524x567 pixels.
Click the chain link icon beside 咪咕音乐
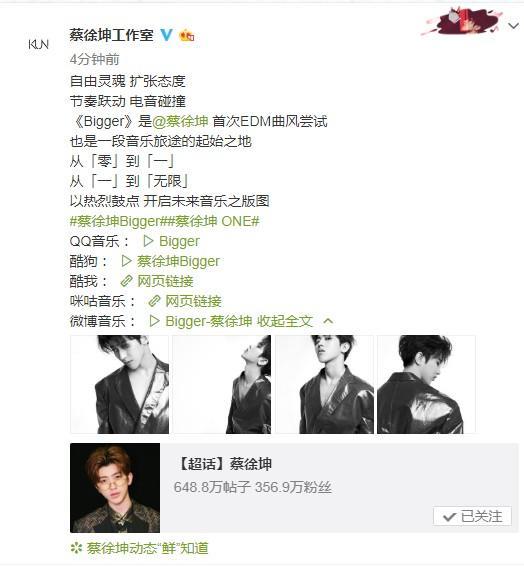click(x=154, y=301)
